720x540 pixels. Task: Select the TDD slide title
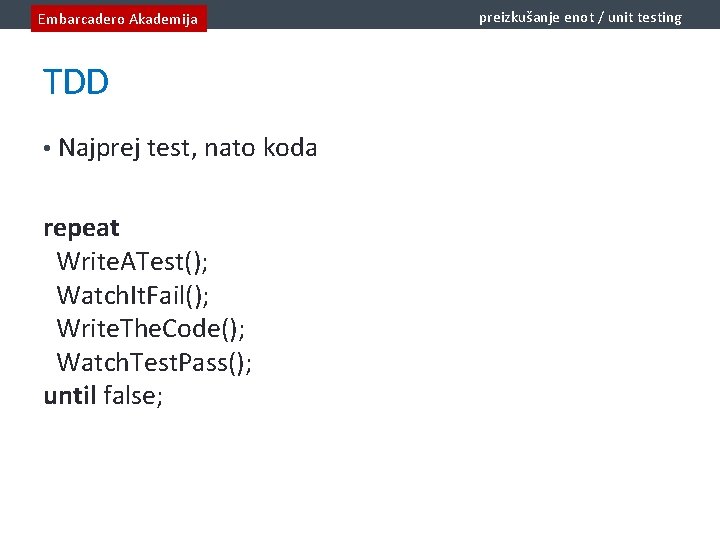click(x=76, y=83)
